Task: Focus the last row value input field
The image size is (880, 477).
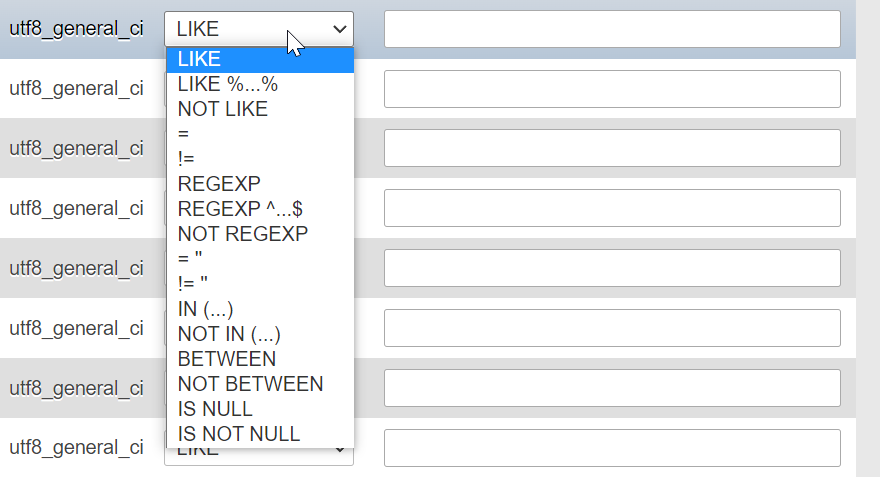Action: (612, 448)
